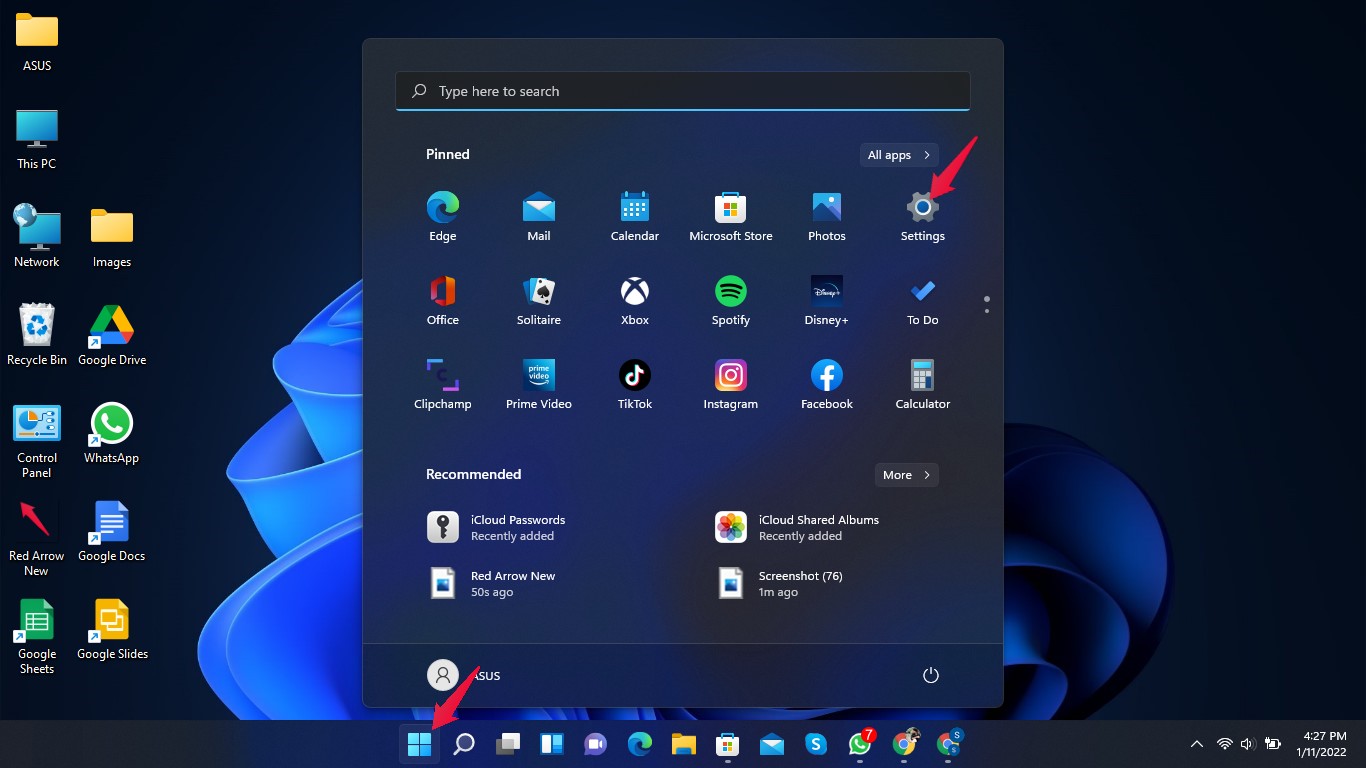Click the Start button on the taskbar
The width and height of the screenshot is (1366, 768).
[x=419, y=744]
